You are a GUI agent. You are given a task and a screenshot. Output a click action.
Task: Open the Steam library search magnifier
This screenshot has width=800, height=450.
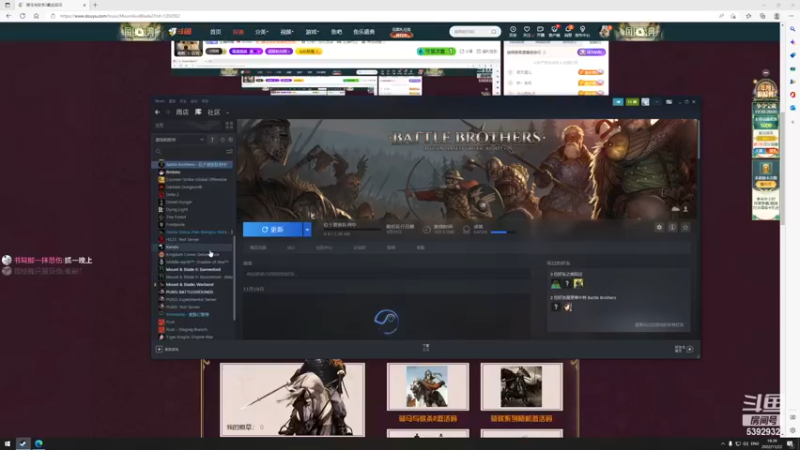coord(159,152)
